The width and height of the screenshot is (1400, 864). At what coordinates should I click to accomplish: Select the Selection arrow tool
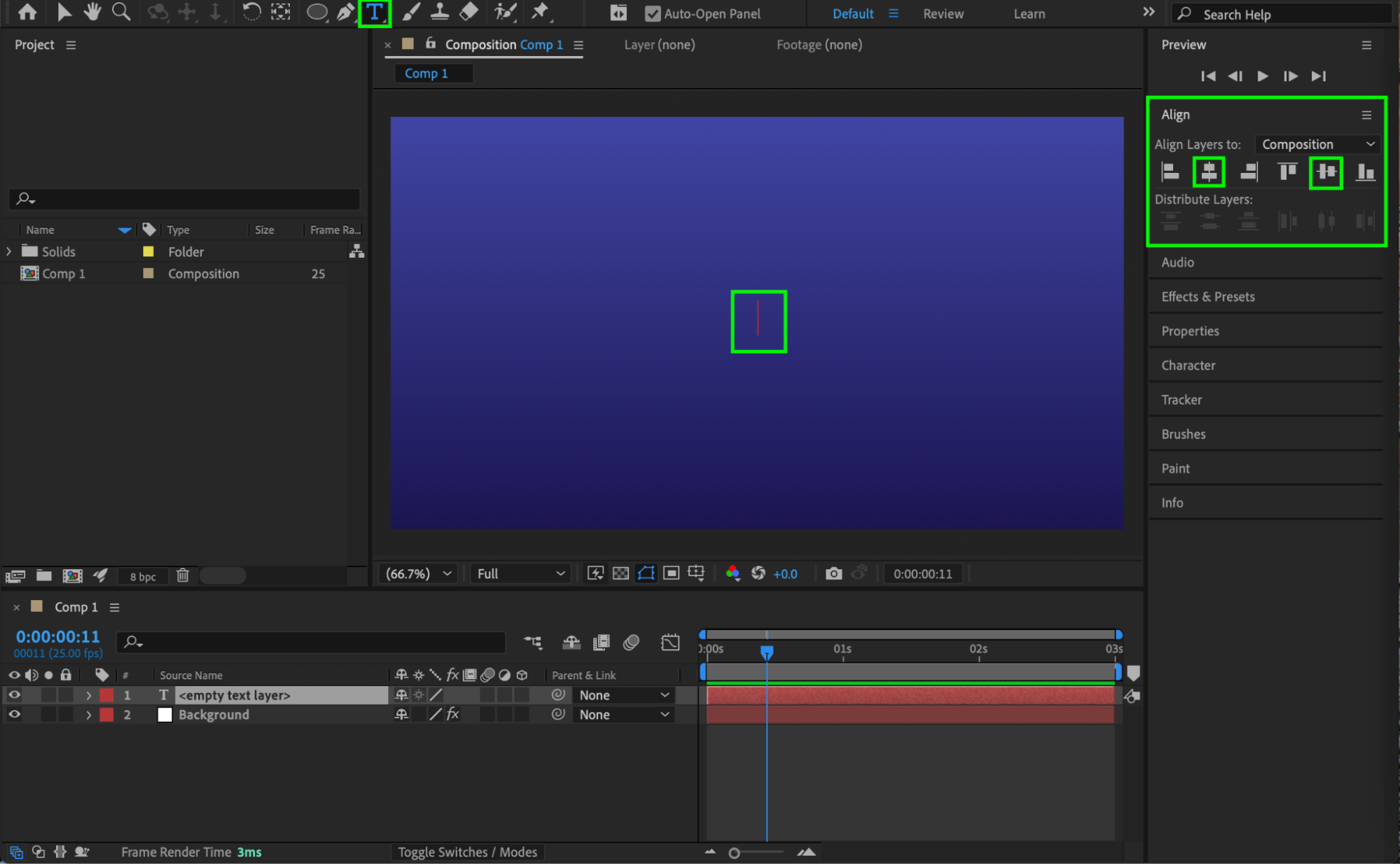(x=64, y=12)
